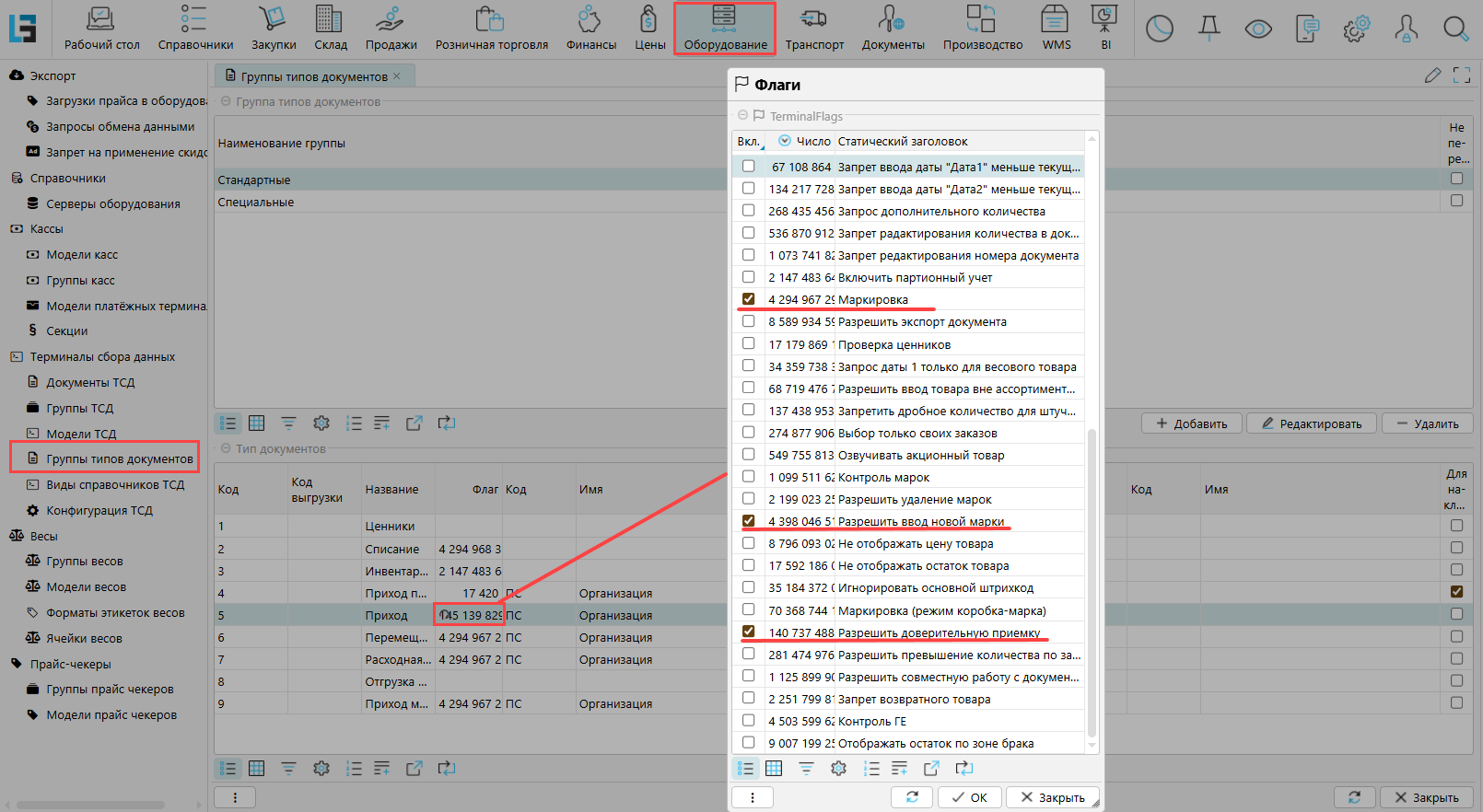The width and height of the screenshot is (1483, 812).
Task: Open the Склад menu in the top bar
Action: [330, 29]
